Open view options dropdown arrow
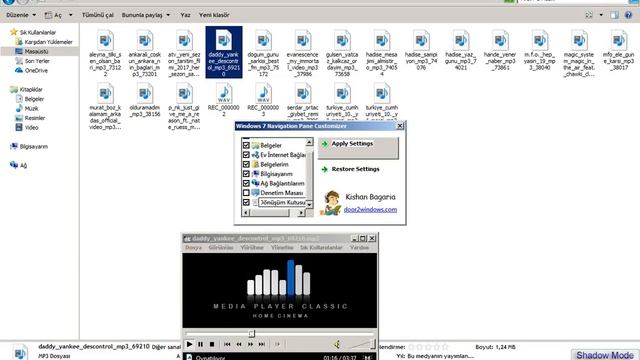This screenshot has width=640, height=360. click(x=601, y=15)
